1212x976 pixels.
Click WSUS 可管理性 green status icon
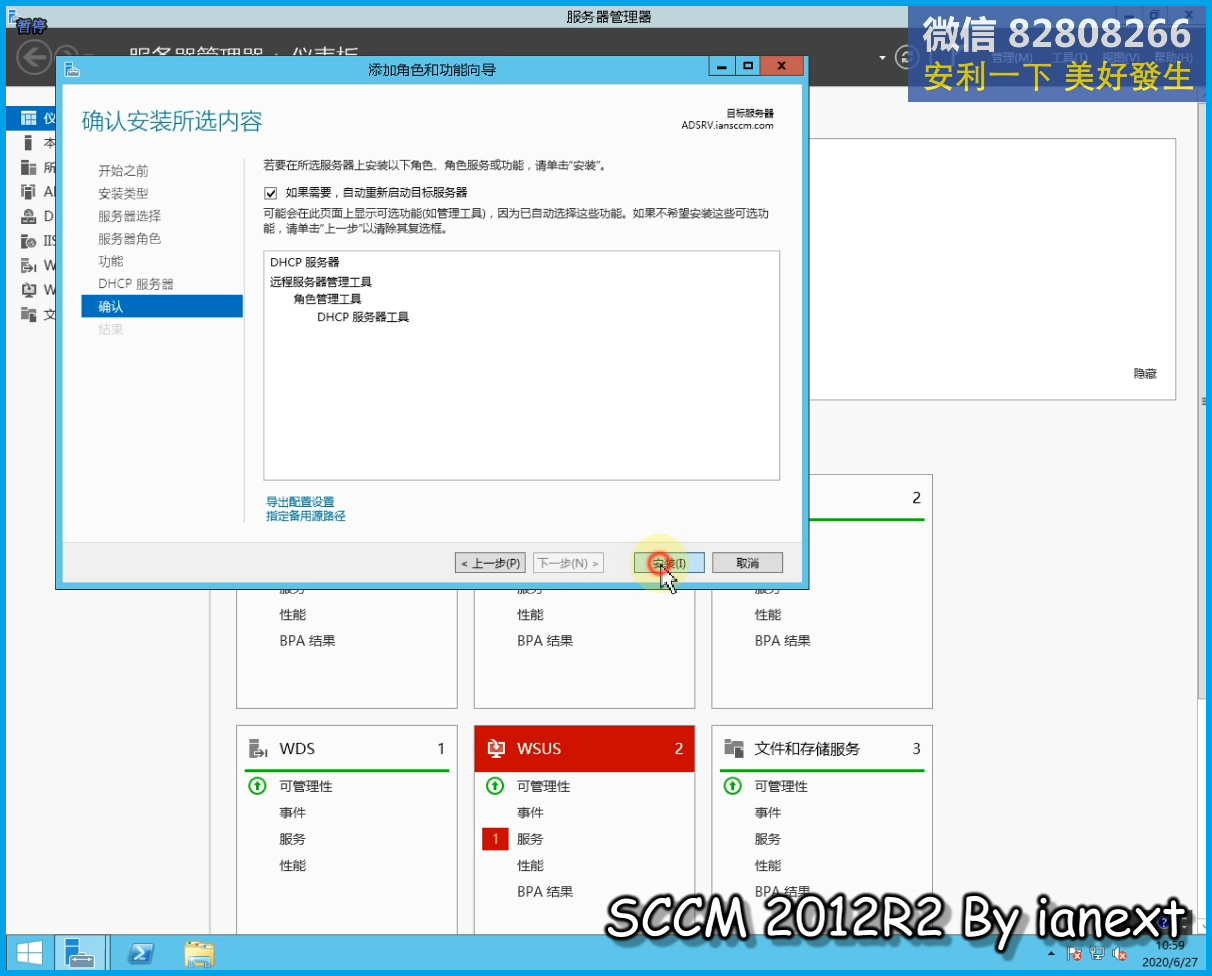[494, 787]
